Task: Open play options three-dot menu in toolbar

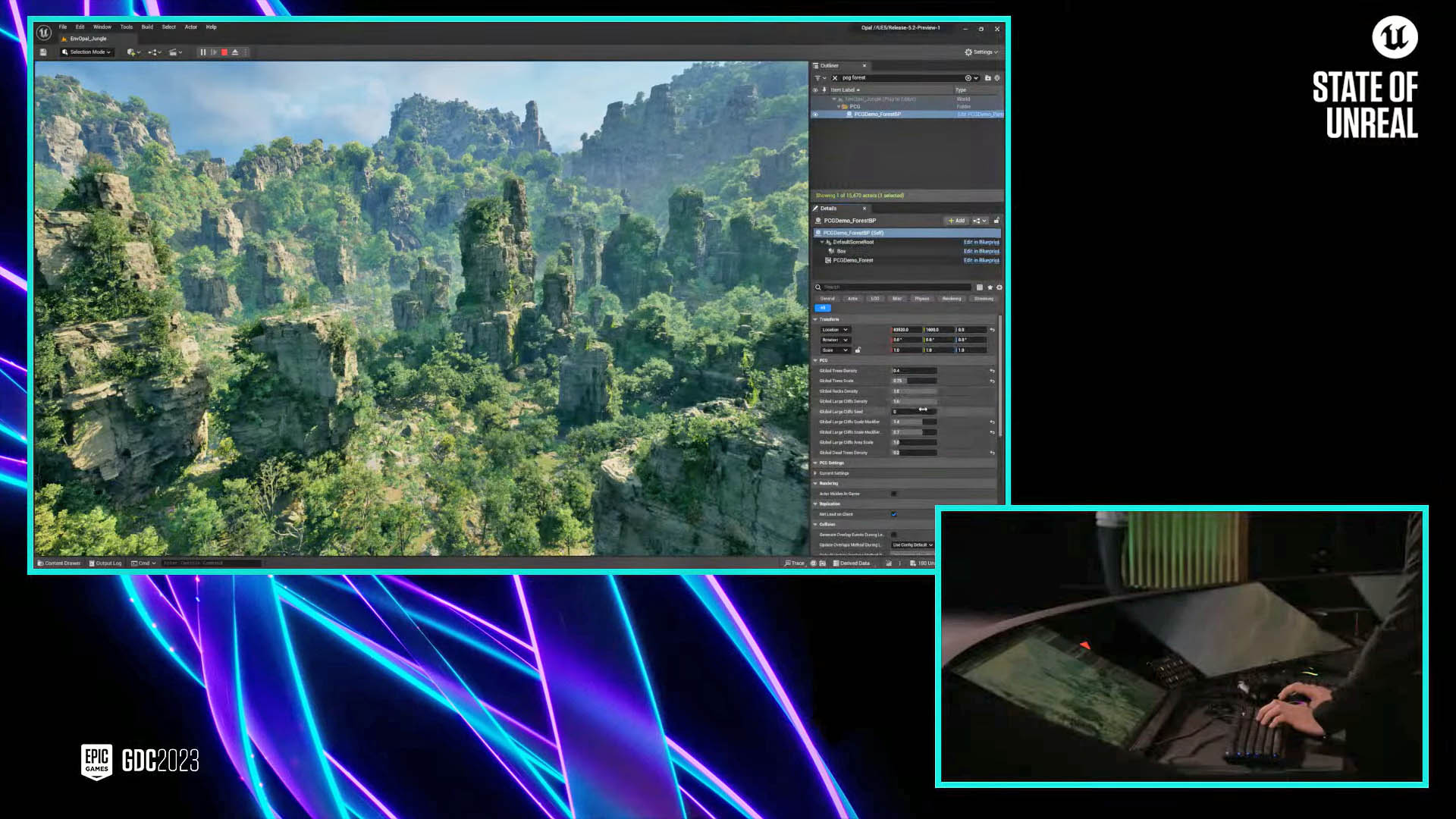Action: pyautogui.click(x=246, y=52)
